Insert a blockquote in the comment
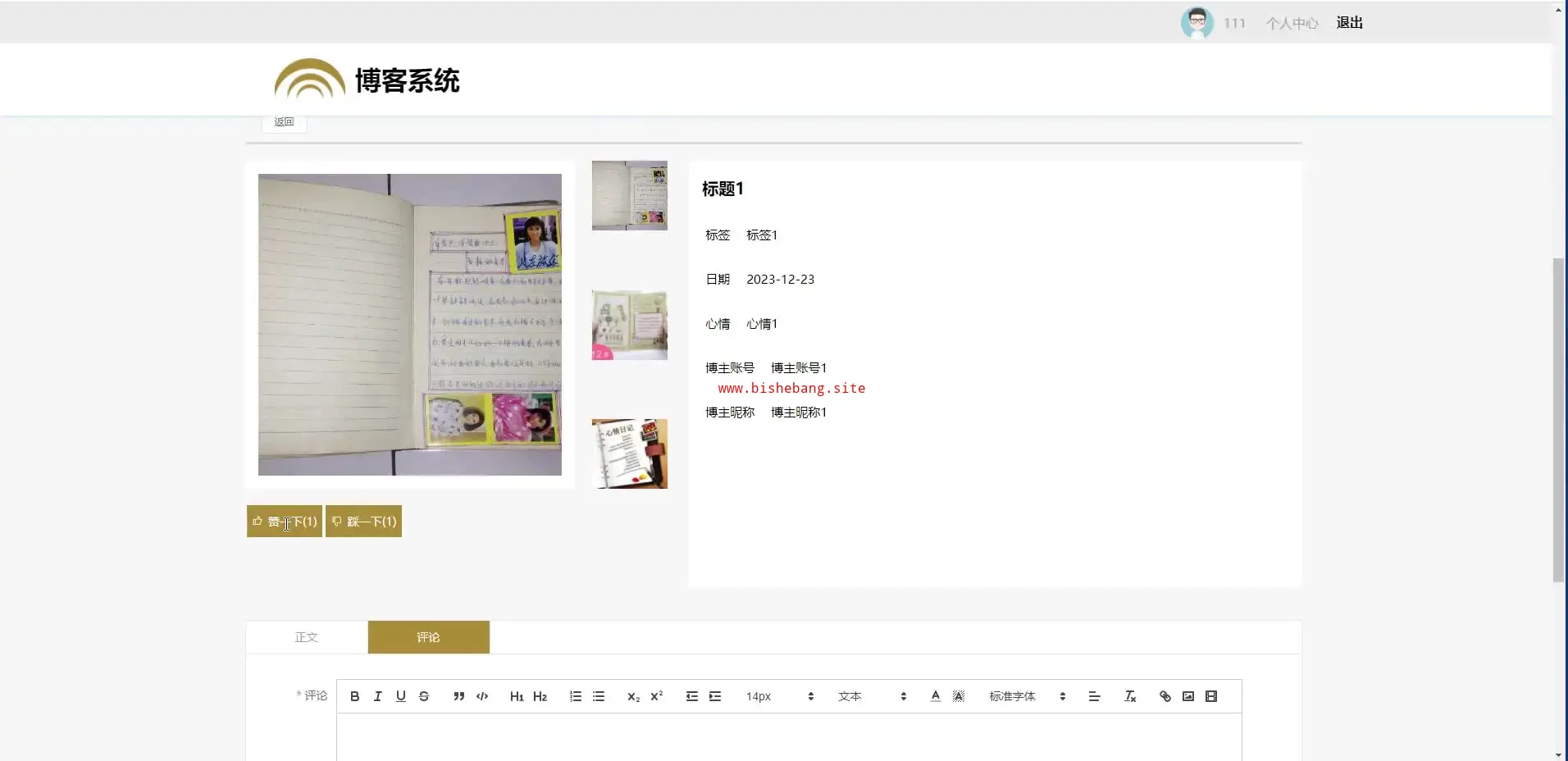Image resolution: width=1568 pixels, height=761 pixels. (458, 696)
